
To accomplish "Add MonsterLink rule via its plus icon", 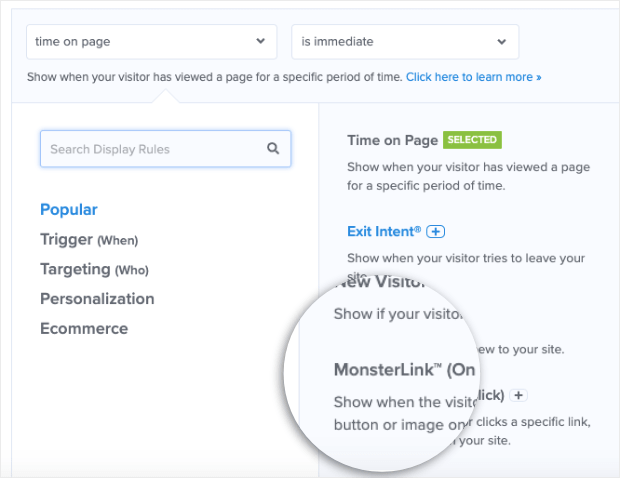I will pyautogui.click(x=518, y=395).
